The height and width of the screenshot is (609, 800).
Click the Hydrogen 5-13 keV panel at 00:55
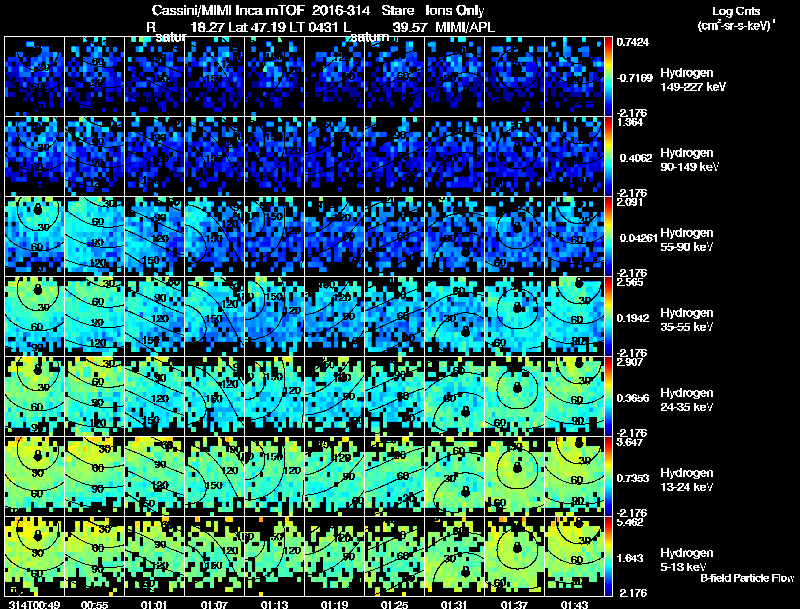pos(94,556)
